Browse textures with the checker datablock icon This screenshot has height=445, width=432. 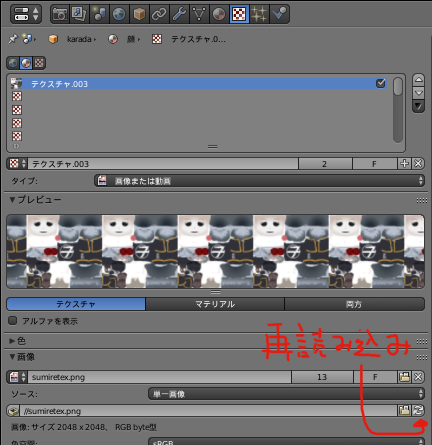tap(17, 164)
